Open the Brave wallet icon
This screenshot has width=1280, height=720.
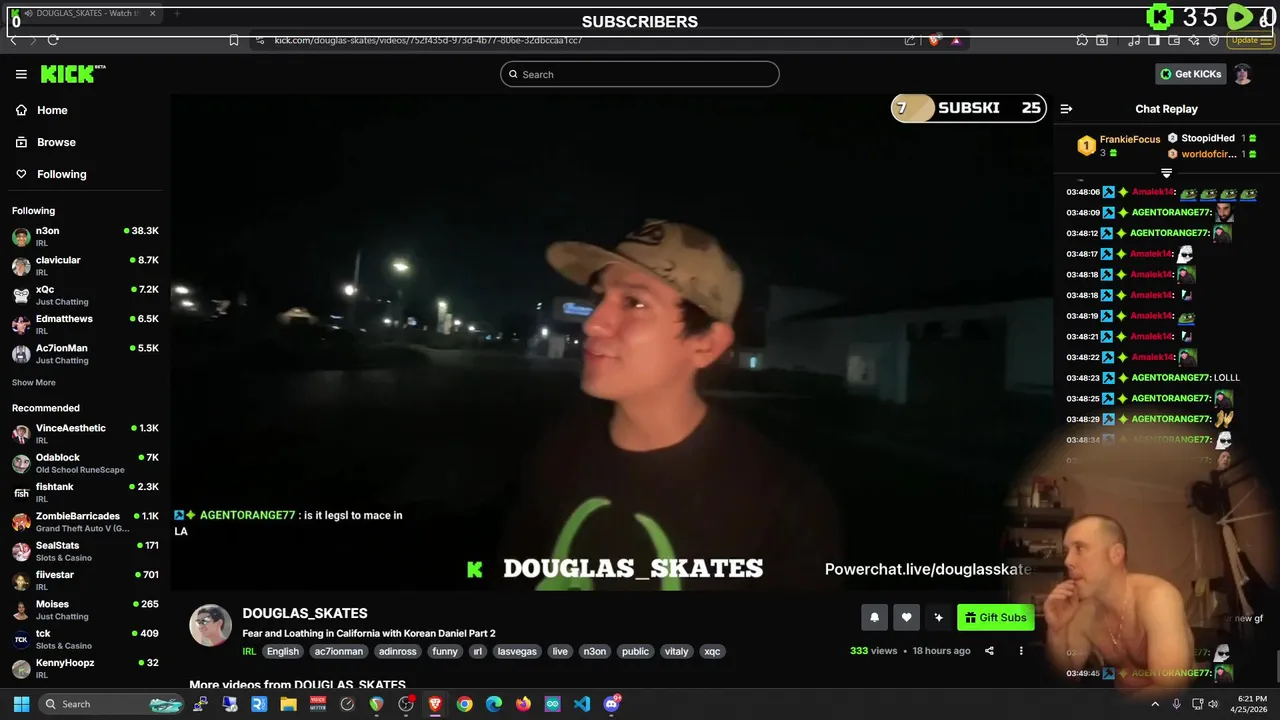[x=1174, y=40]
